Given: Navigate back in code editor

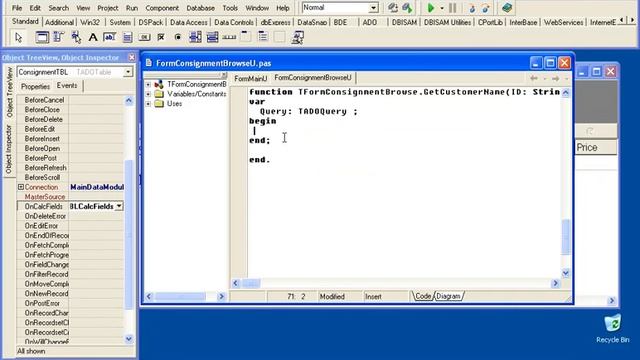Looking at the screenshot, I should (x=534, y=78).
